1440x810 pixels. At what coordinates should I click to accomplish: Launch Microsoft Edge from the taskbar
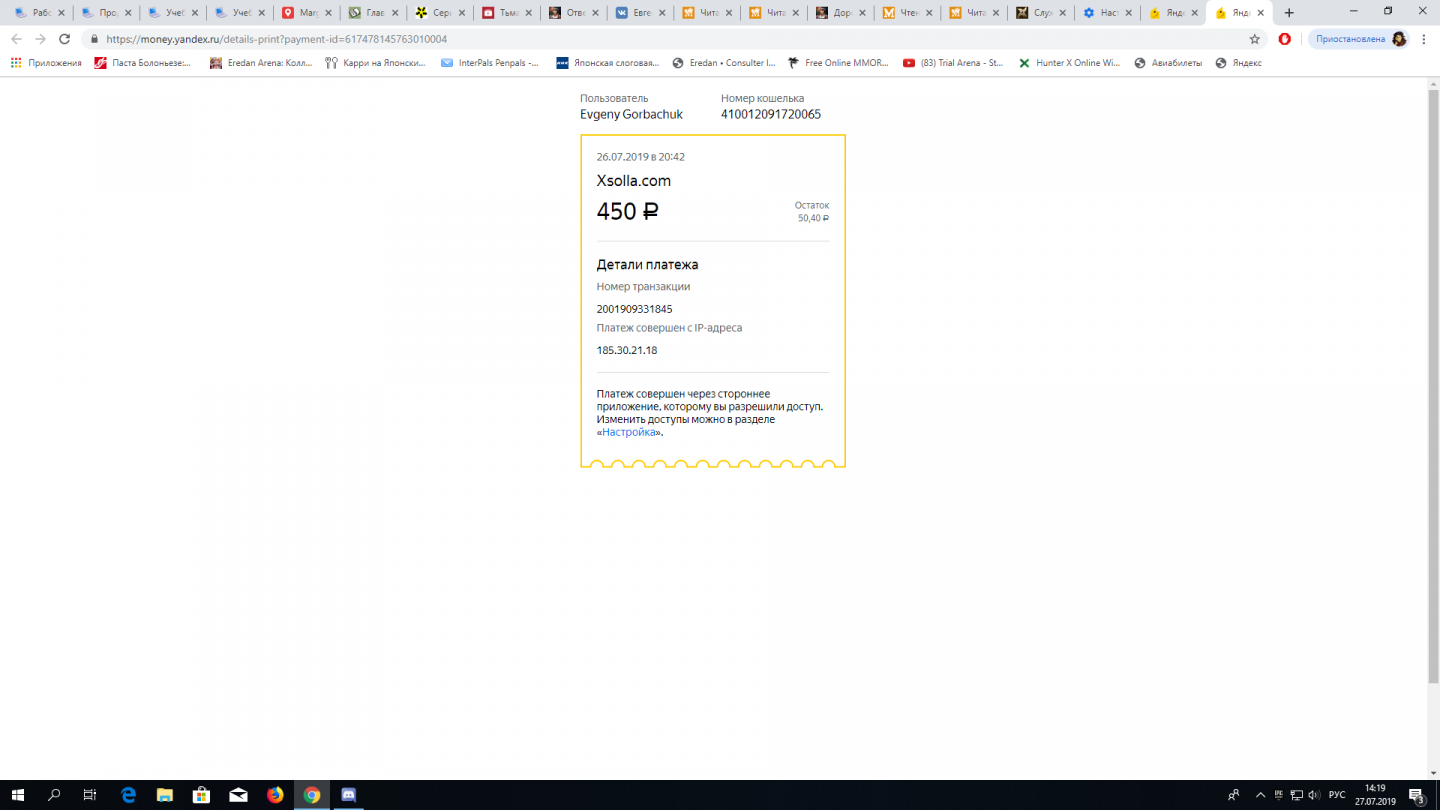(x=128, y=795)
